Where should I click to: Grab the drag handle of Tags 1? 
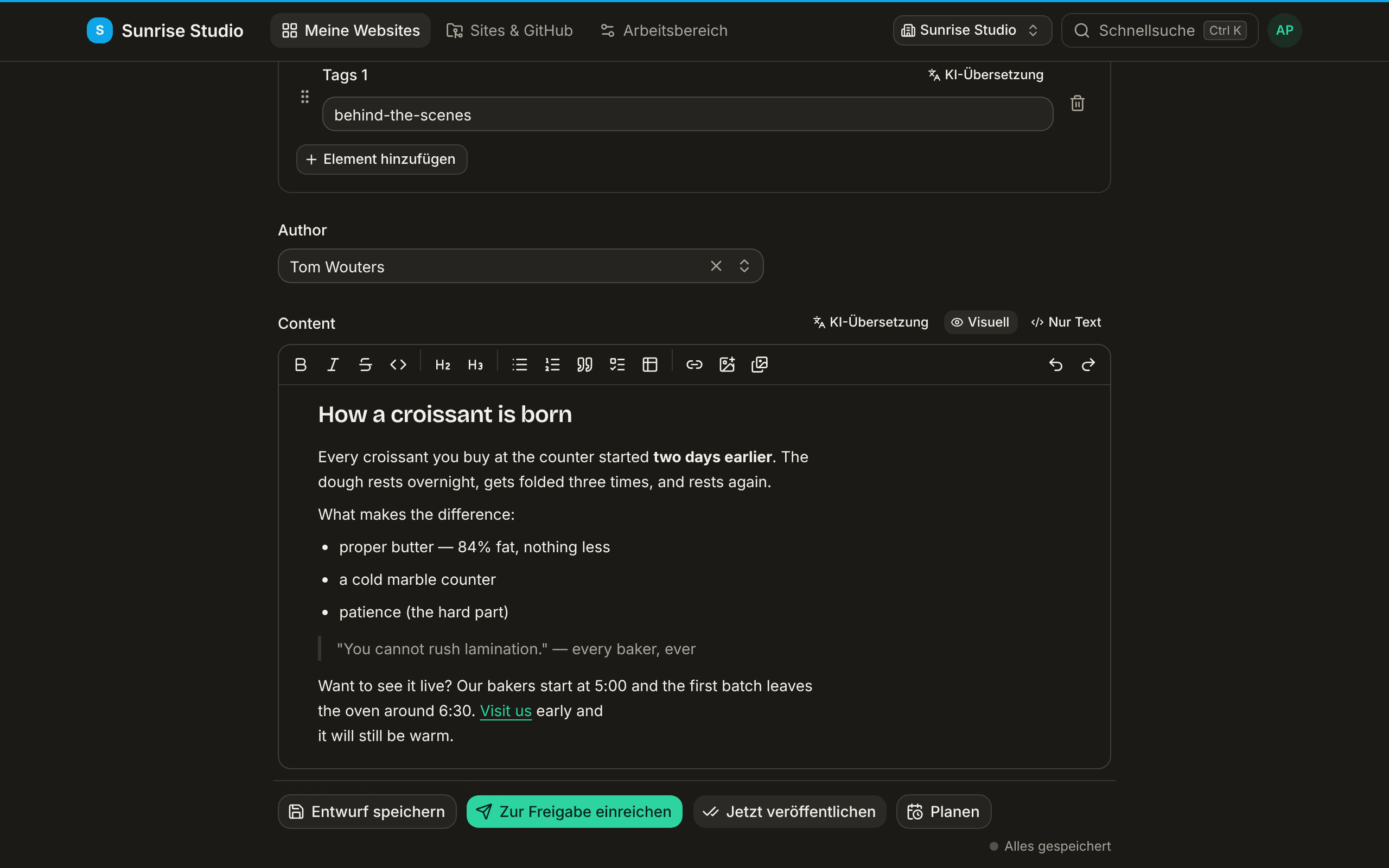coord(305,97)
